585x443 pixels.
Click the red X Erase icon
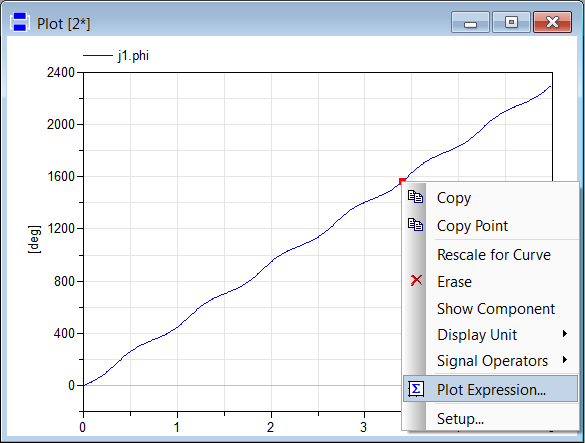click(416, 280)
